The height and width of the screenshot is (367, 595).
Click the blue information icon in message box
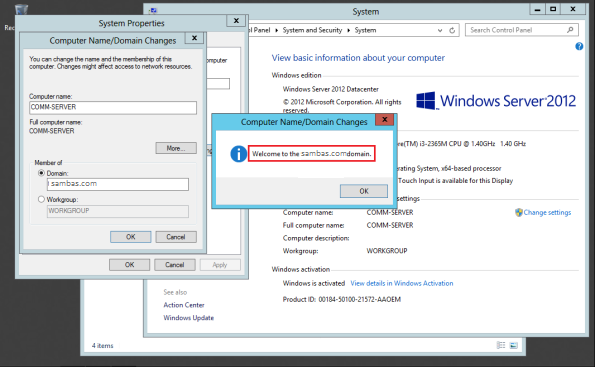pyautogui.click(x=238, y=154)
